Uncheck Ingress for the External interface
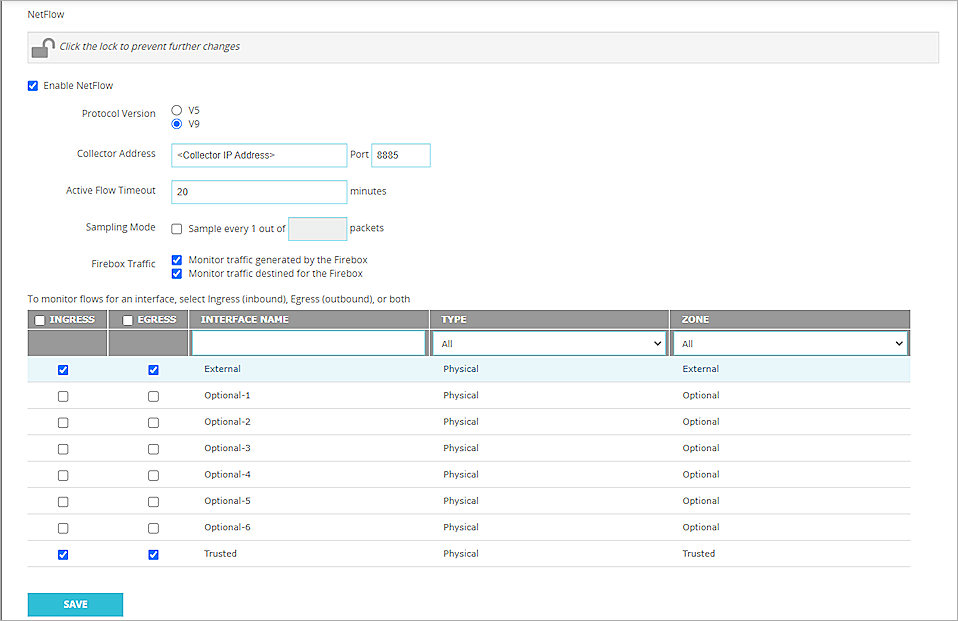This screenshot has height=621, width=958. tap(63, 370)
